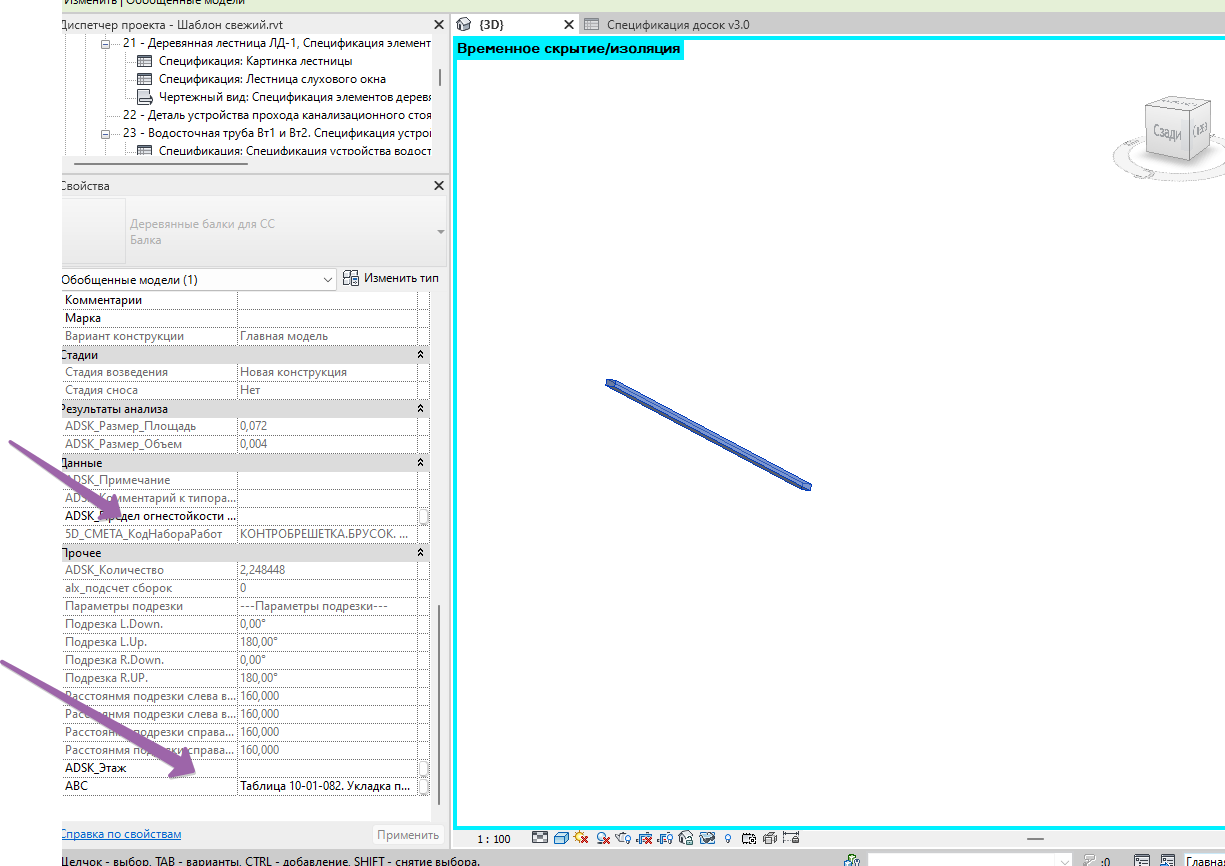
Task: Open the Главная design option dropdown
Action: [1204, 861]
